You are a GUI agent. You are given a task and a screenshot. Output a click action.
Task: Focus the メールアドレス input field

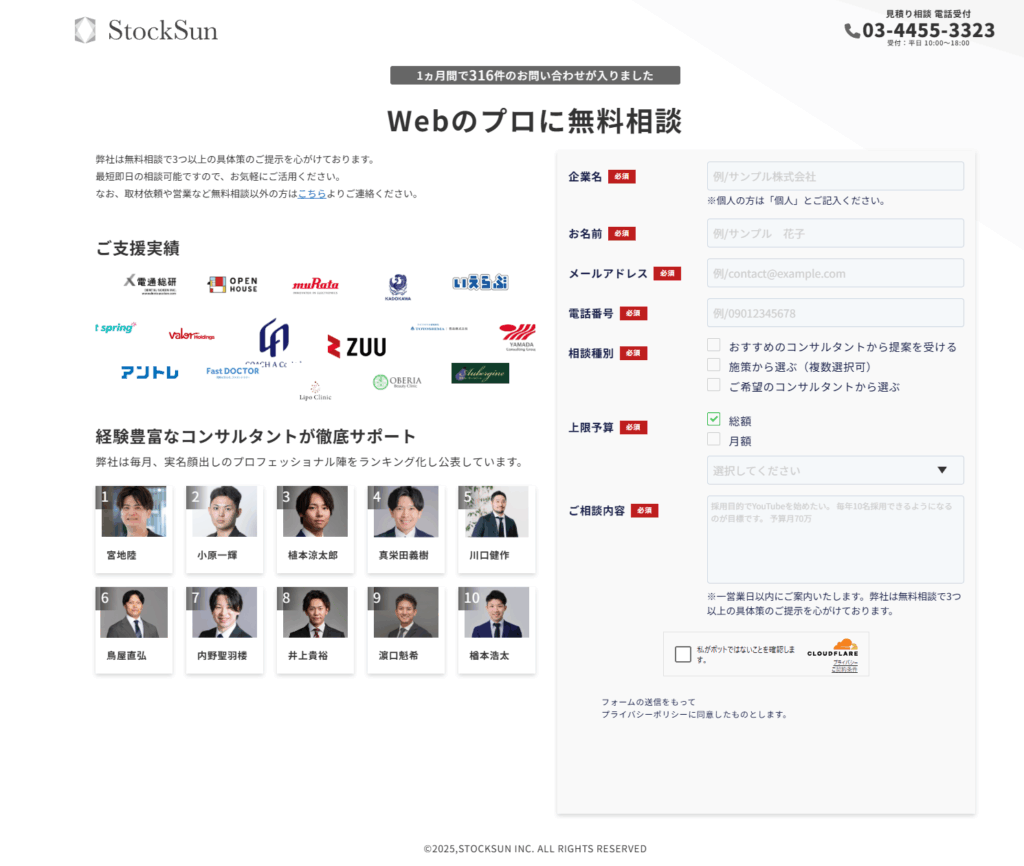[x=835, y=273]
